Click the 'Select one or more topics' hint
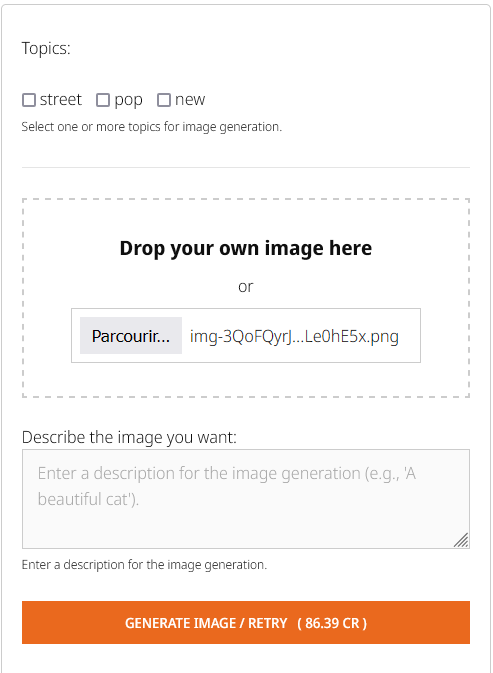The width and height of the screenshot is (493, 673). coord(152,127)
